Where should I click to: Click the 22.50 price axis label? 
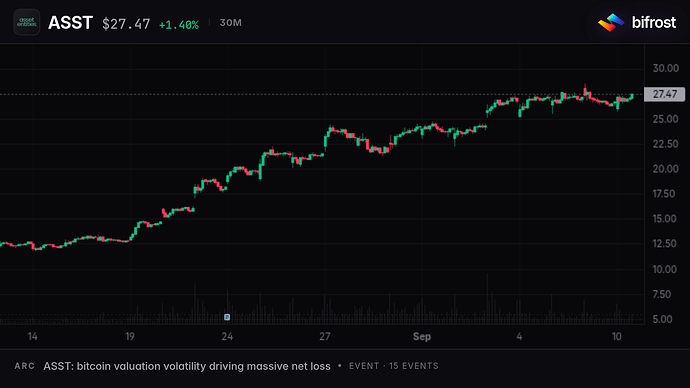tap(665, 144)
